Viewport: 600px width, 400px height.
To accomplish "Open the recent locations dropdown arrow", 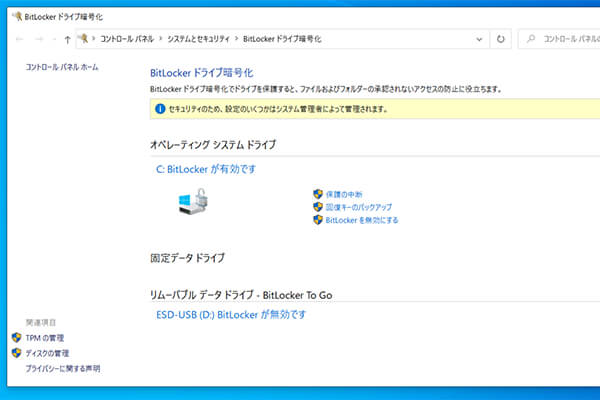I will point(54,39).
